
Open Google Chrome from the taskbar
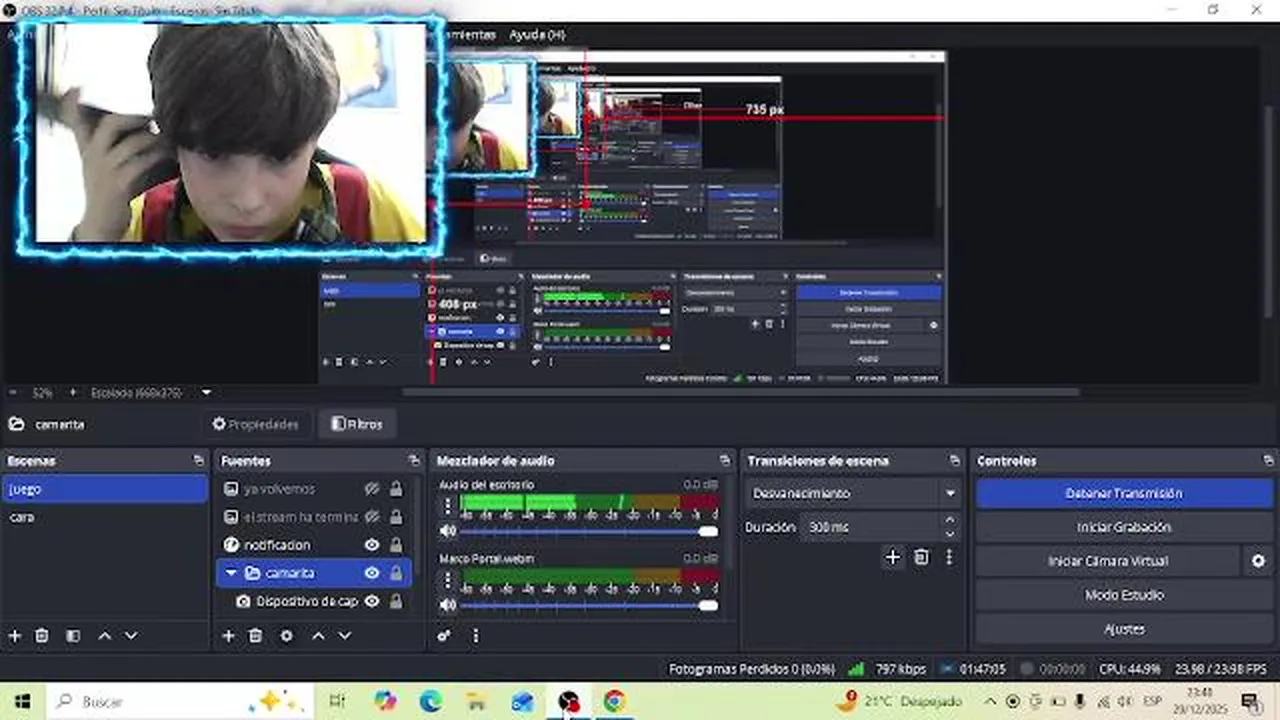pos(614,701)
